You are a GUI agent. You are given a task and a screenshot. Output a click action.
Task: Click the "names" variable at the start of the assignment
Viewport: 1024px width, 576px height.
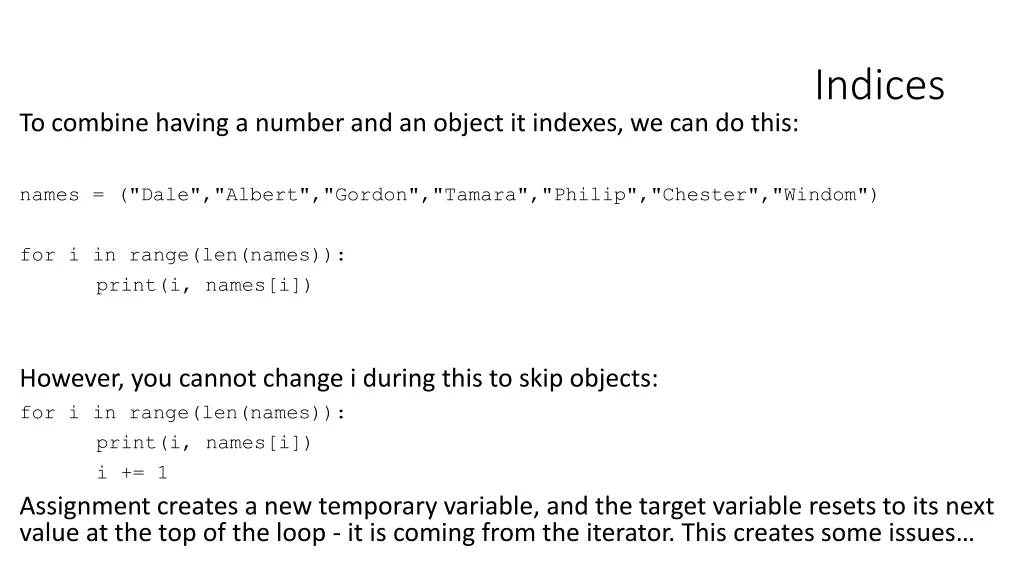50,195
